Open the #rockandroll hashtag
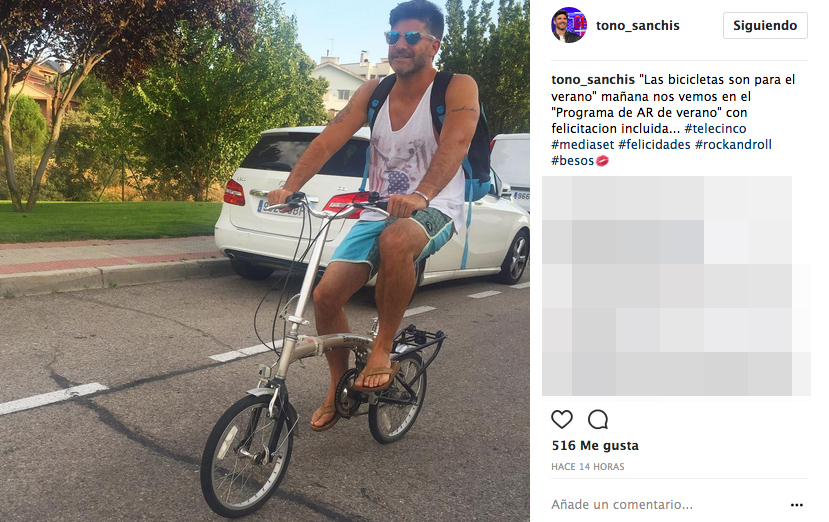The width and height of the screenshot is (829, 522). point(733,144)
